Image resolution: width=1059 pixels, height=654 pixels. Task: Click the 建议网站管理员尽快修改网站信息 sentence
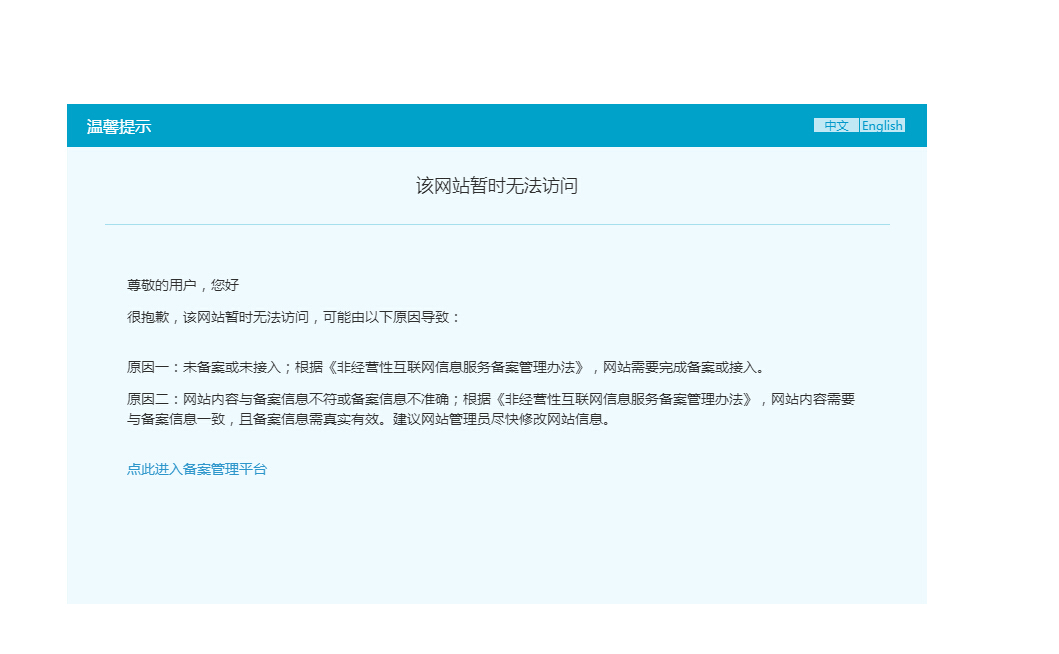504,419
